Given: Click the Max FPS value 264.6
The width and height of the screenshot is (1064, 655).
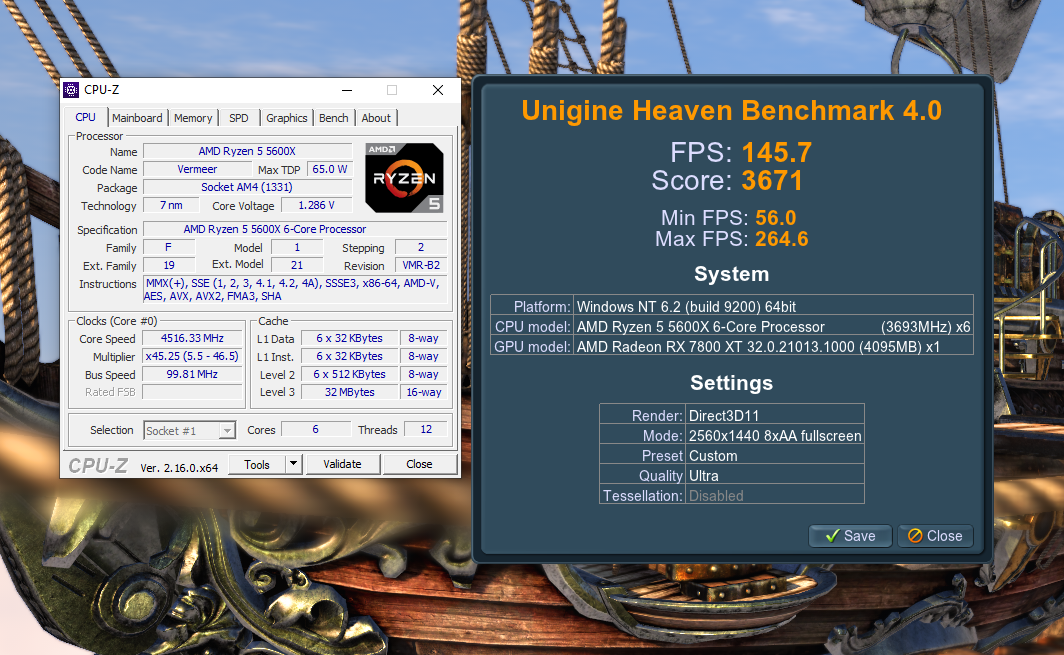Looking at the screenshot, I should pos(782,239).
